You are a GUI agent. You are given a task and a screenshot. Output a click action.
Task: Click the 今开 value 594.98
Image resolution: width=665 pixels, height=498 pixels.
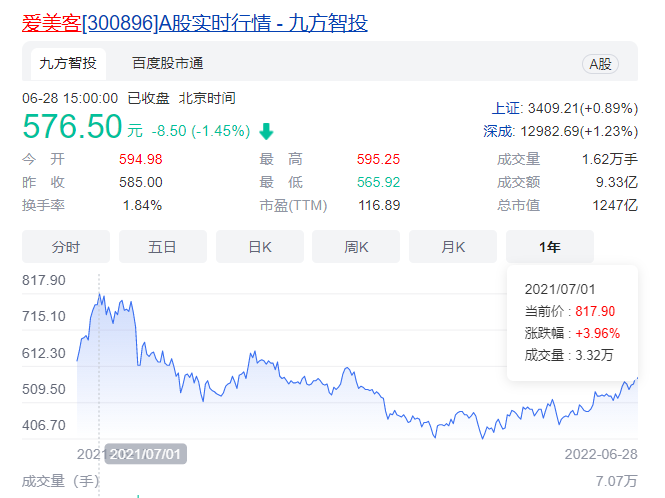point(141,159)
